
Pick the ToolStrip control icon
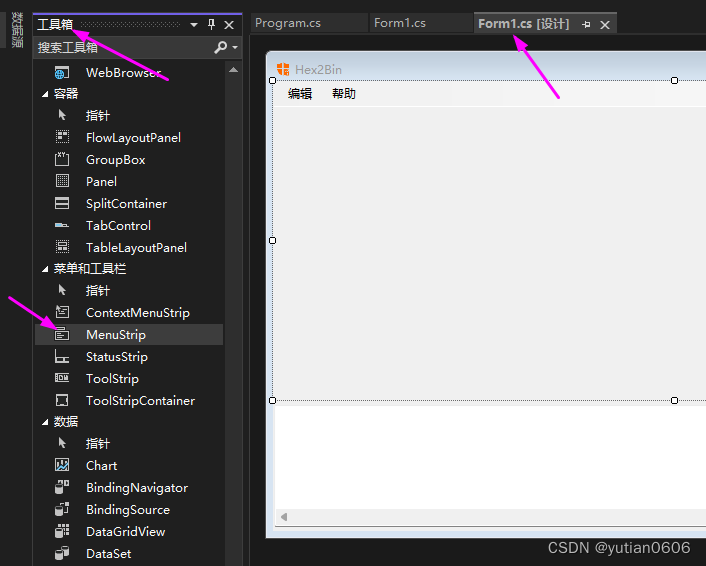pos(62,378)
